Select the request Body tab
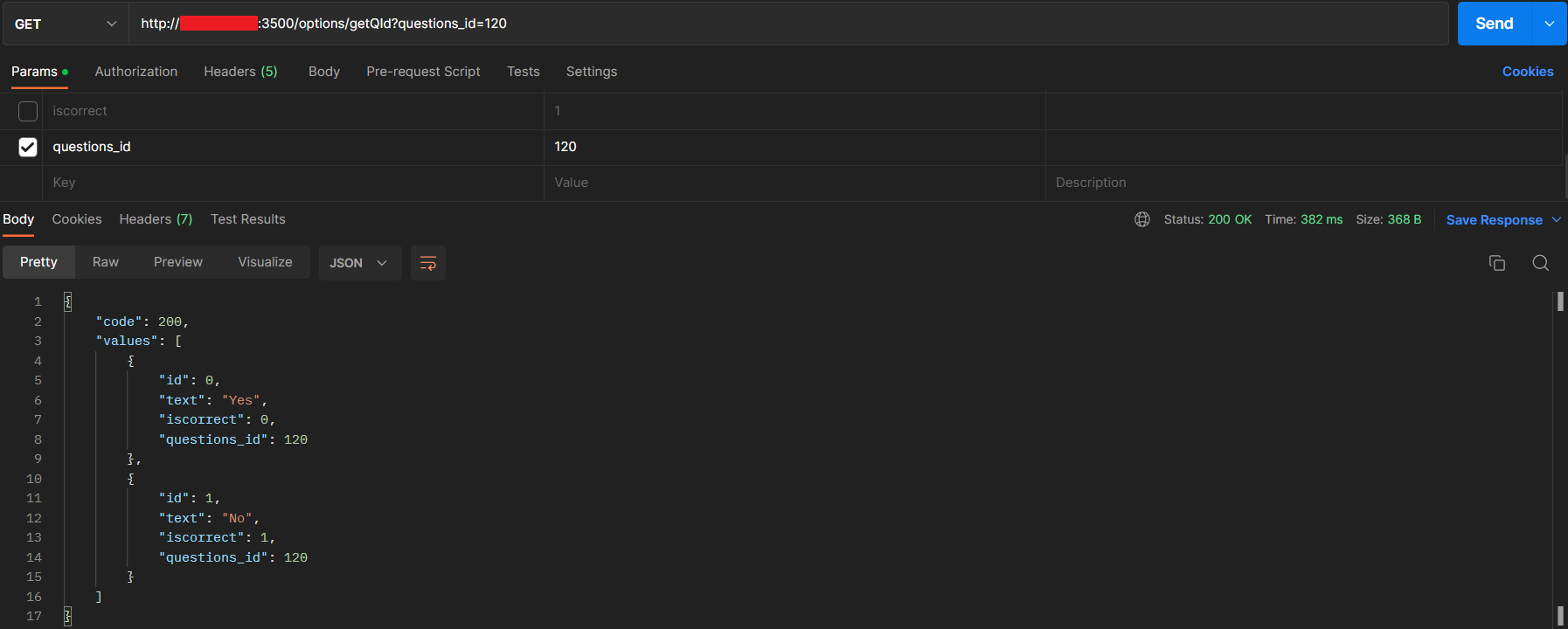 323,72
